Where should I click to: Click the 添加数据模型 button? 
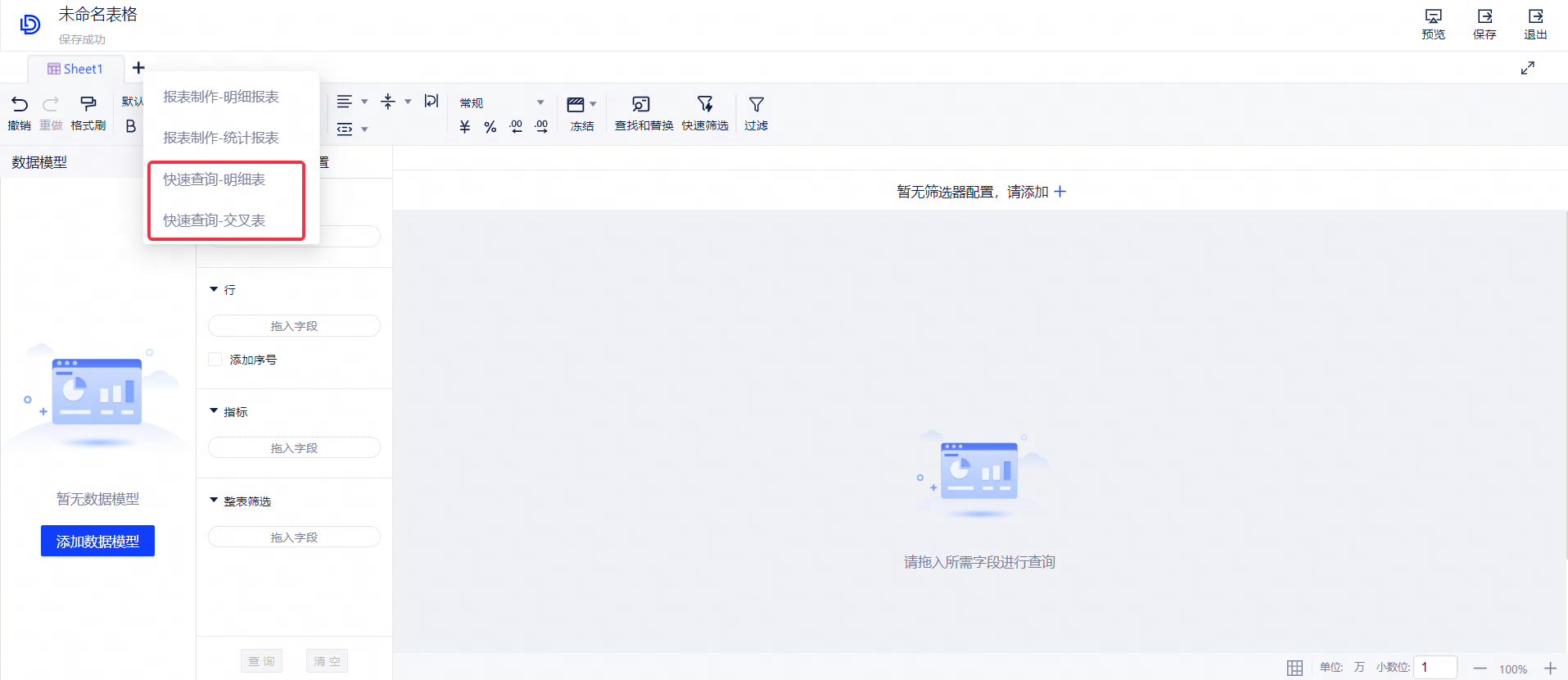click(97, 541)
